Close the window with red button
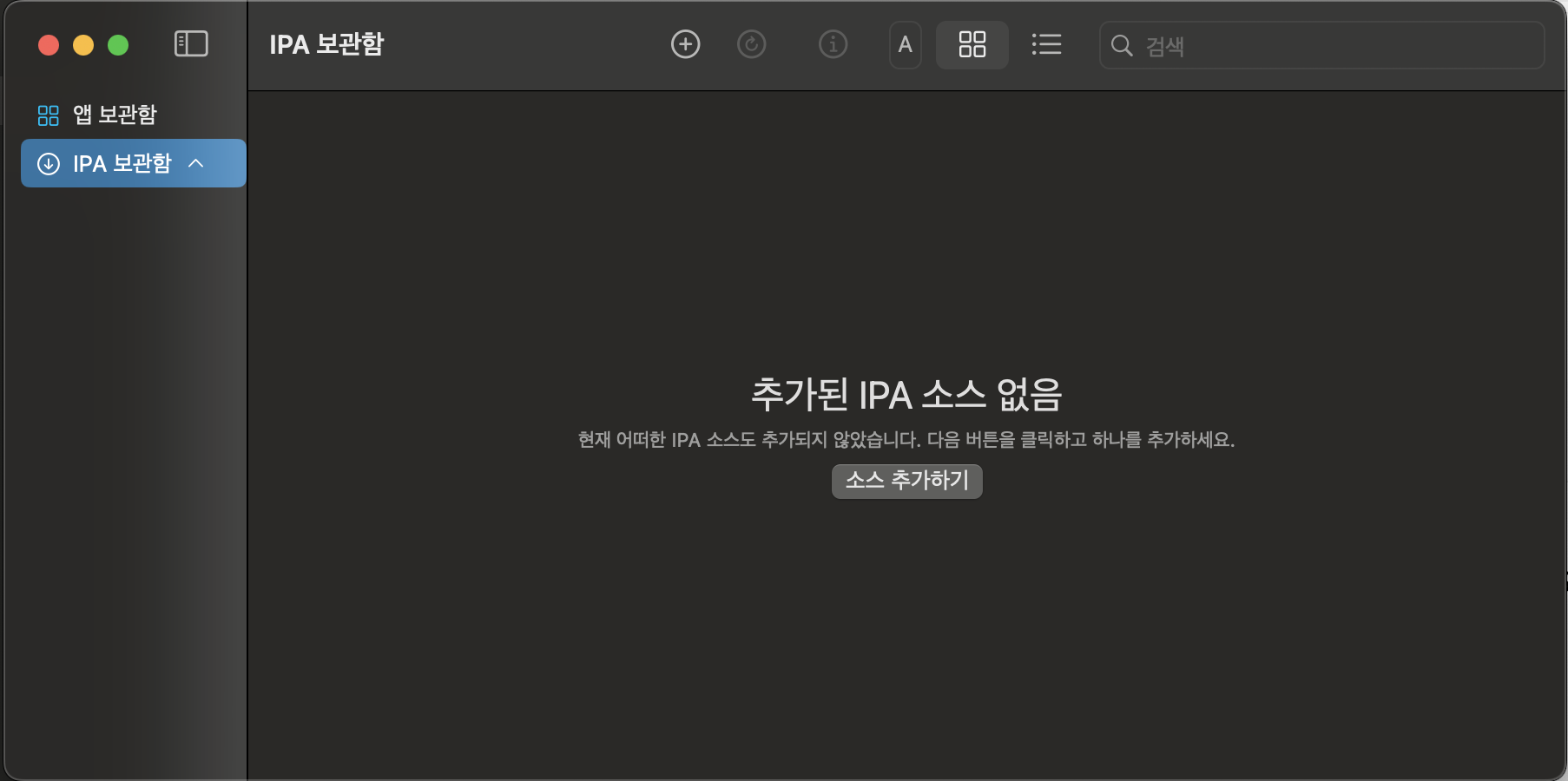Screen dimensions: 1568x781 [x=49, y=45]
